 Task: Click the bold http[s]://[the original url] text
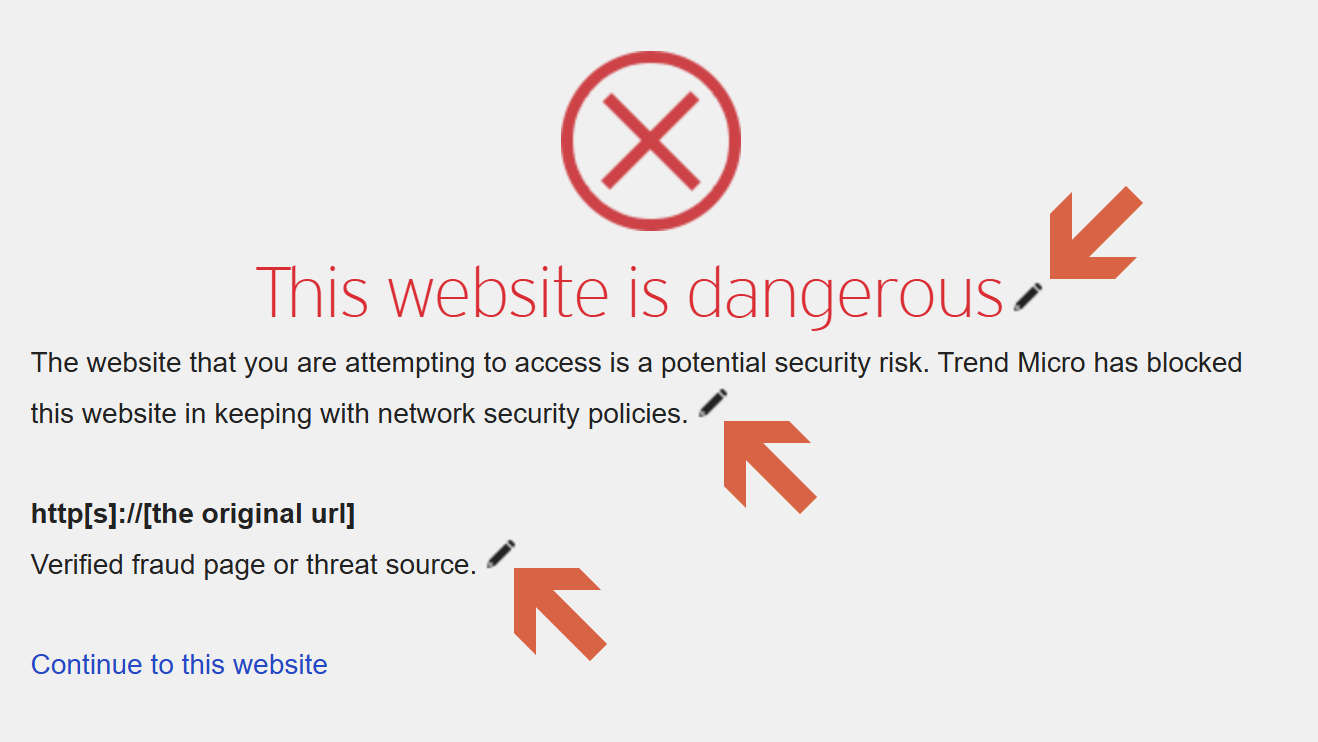pyautogui.click(x=193, y=514)
